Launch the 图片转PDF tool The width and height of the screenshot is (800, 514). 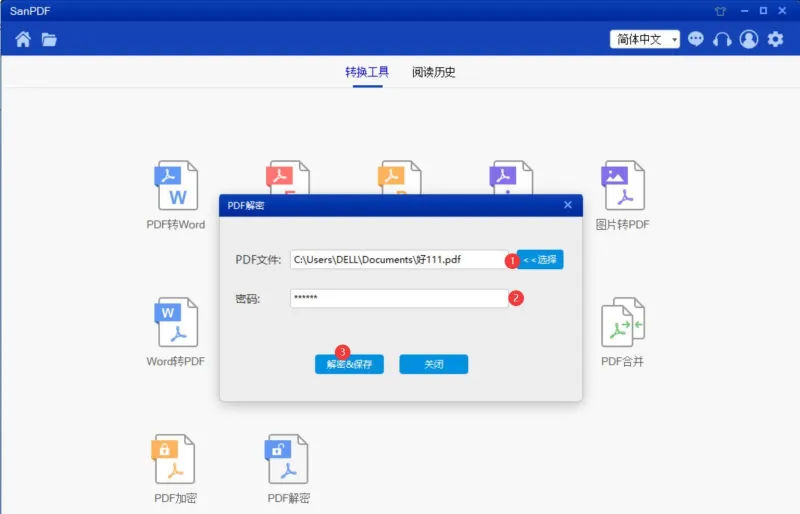click(x=622, y=195)
